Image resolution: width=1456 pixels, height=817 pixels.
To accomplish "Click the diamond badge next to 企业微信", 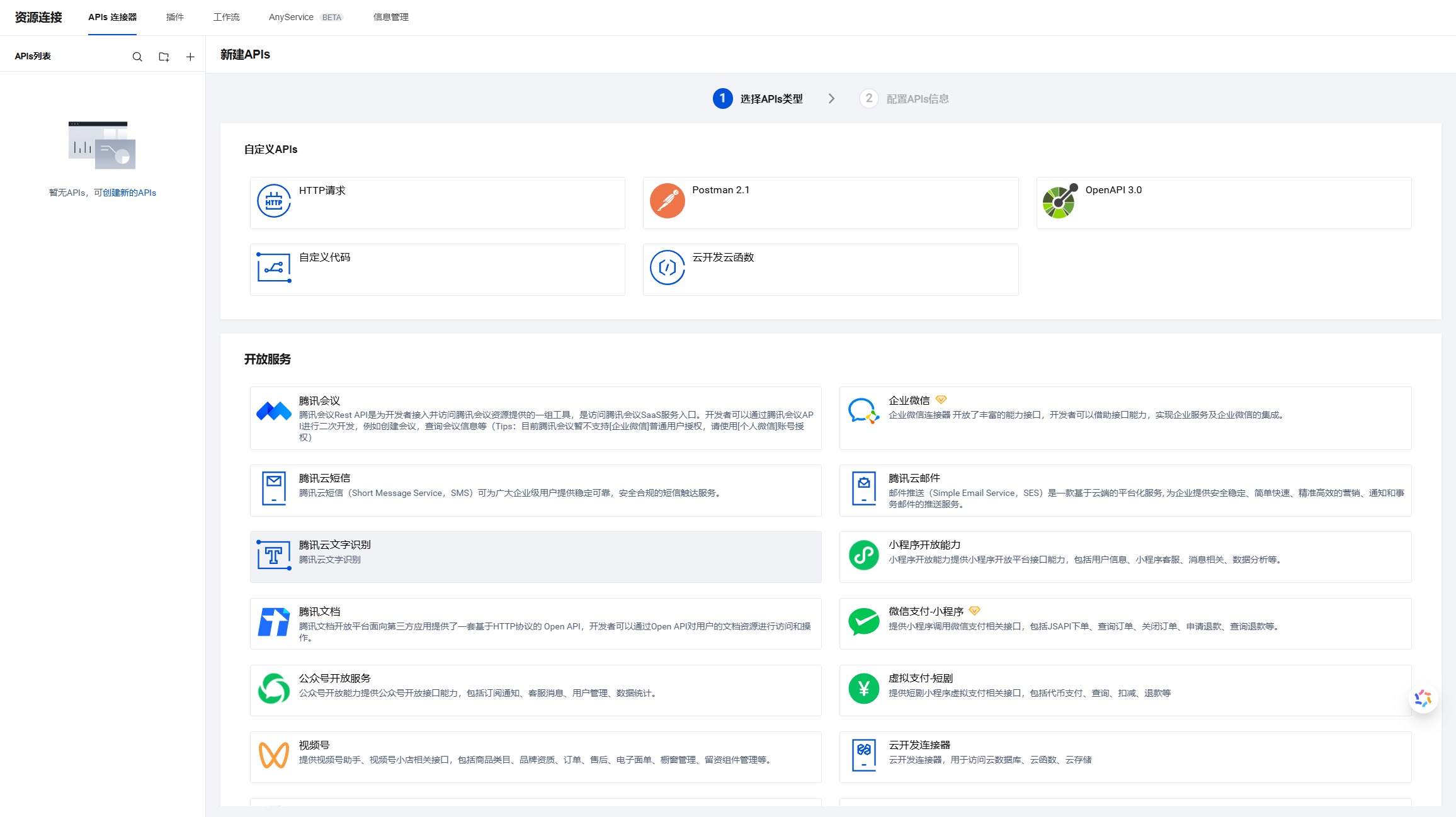I will click(941, 400).
